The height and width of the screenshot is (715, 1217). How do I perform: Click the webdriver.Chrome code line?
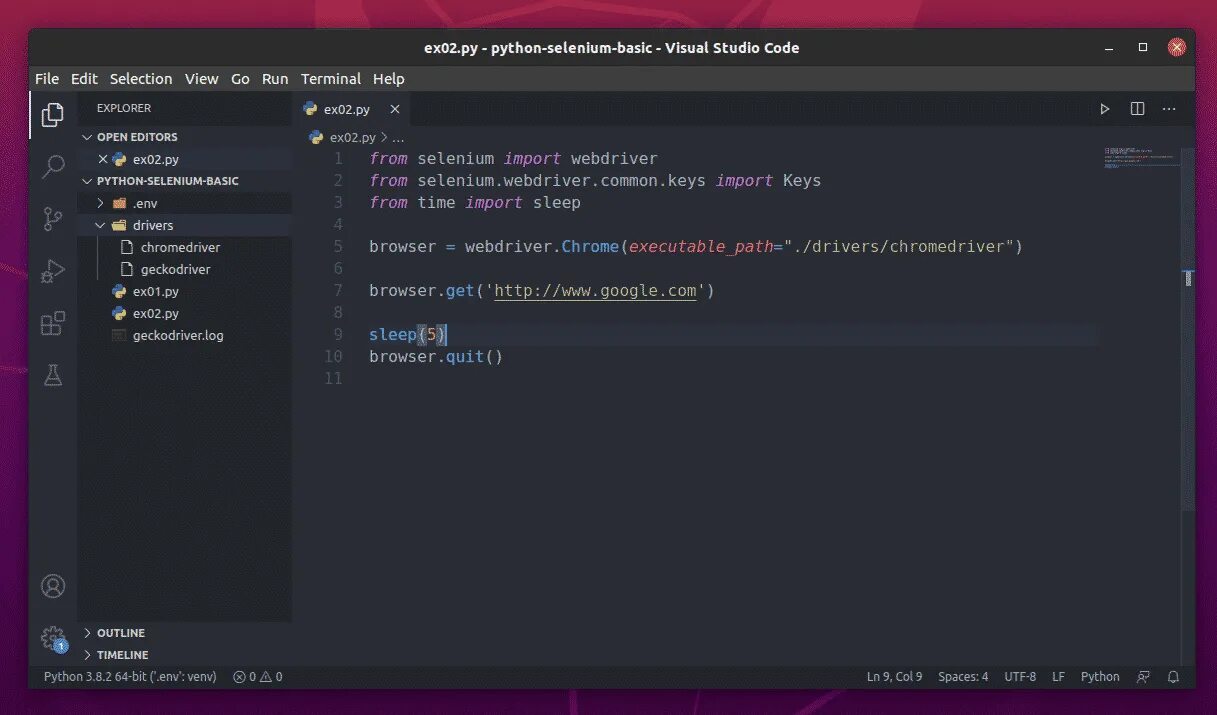pyautogui.click(x=696, y=247)
